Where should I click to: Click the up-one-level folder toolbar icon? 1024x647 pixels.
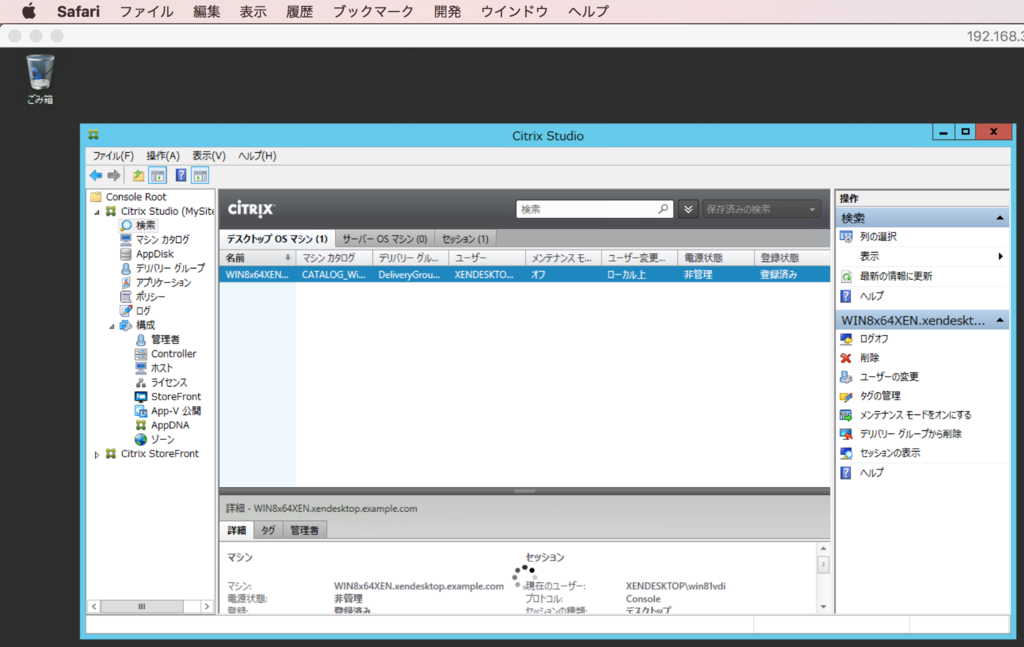(138, 175)
